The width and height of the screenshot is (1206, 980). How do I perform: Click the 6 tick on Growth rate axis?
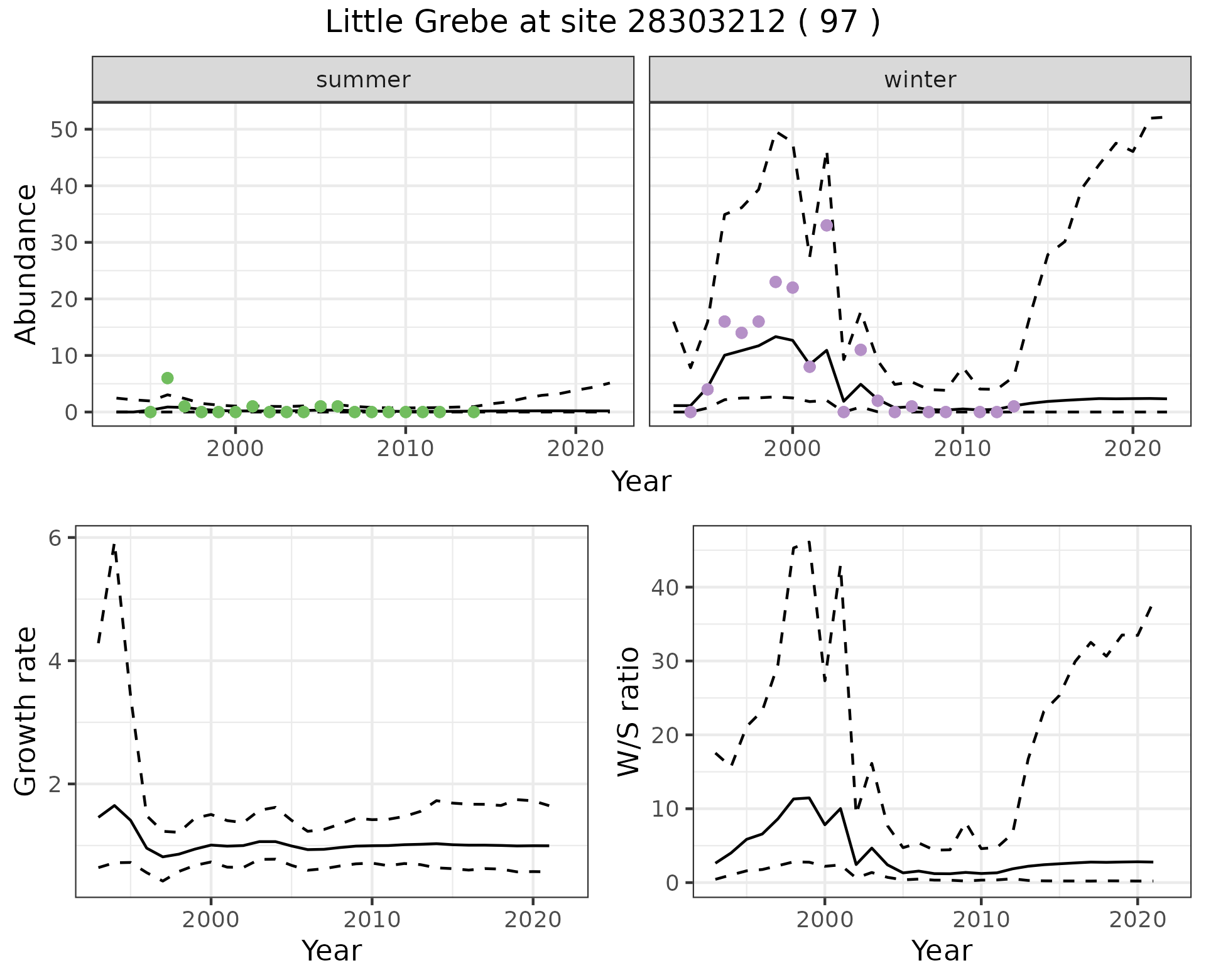[x=55, y=538]
